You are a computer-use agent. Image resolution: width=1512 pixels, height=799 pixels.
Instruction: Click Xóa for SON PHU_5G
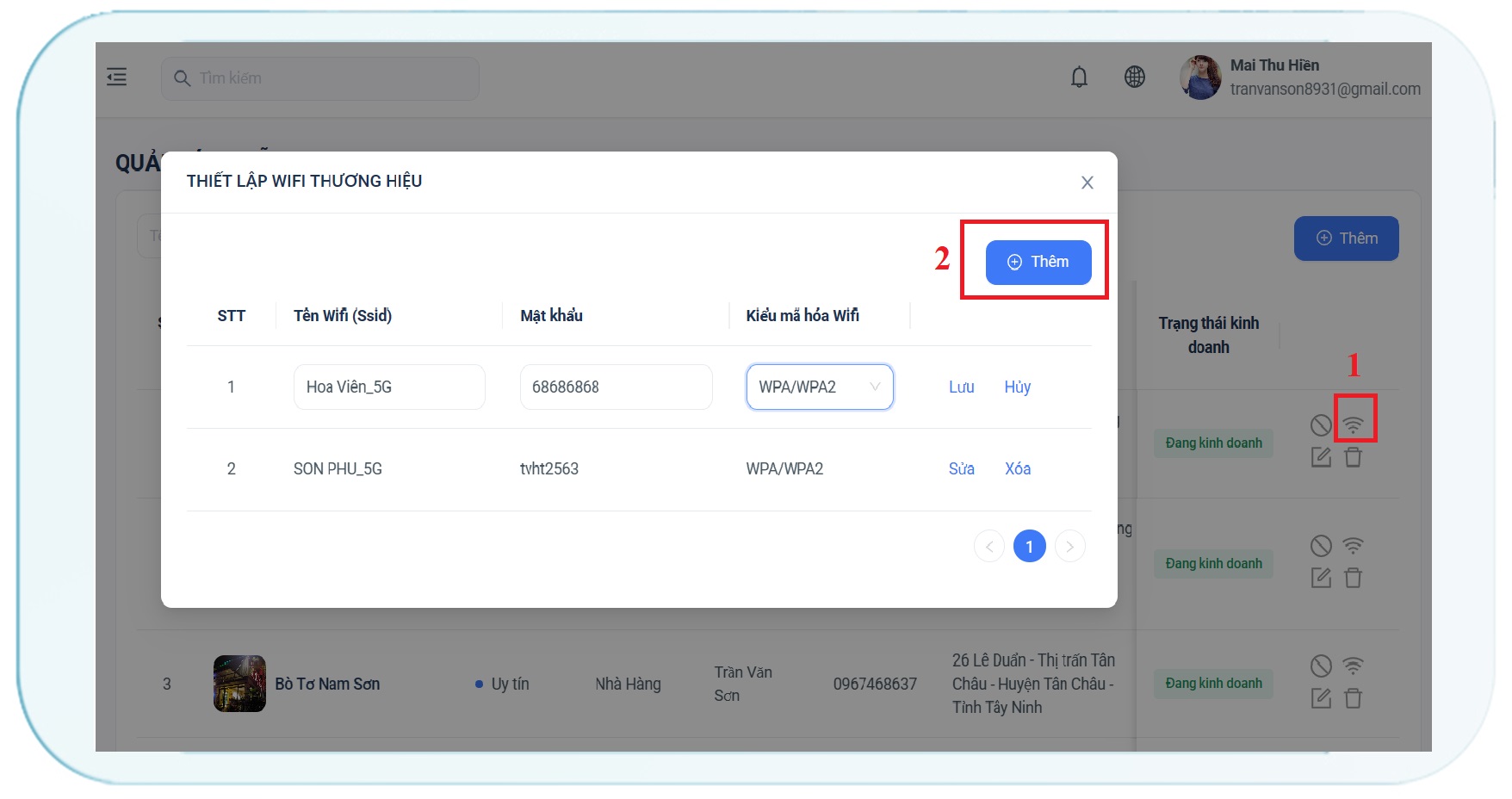[x=1017, y=469]
